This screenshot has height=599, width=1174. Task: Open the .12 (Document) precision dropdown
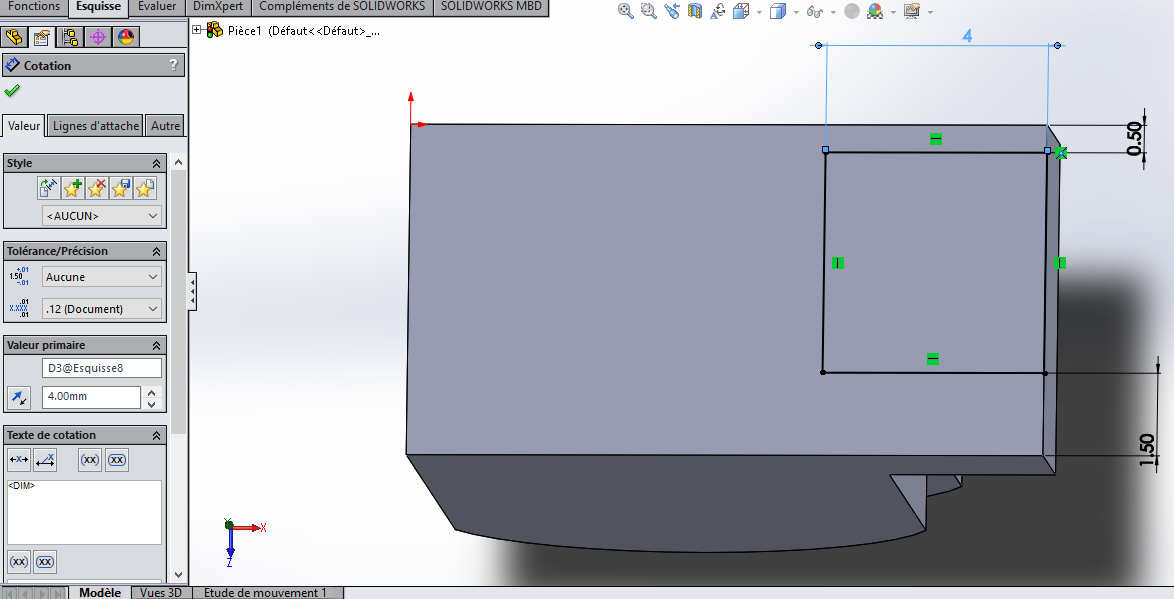pos(102,308)
